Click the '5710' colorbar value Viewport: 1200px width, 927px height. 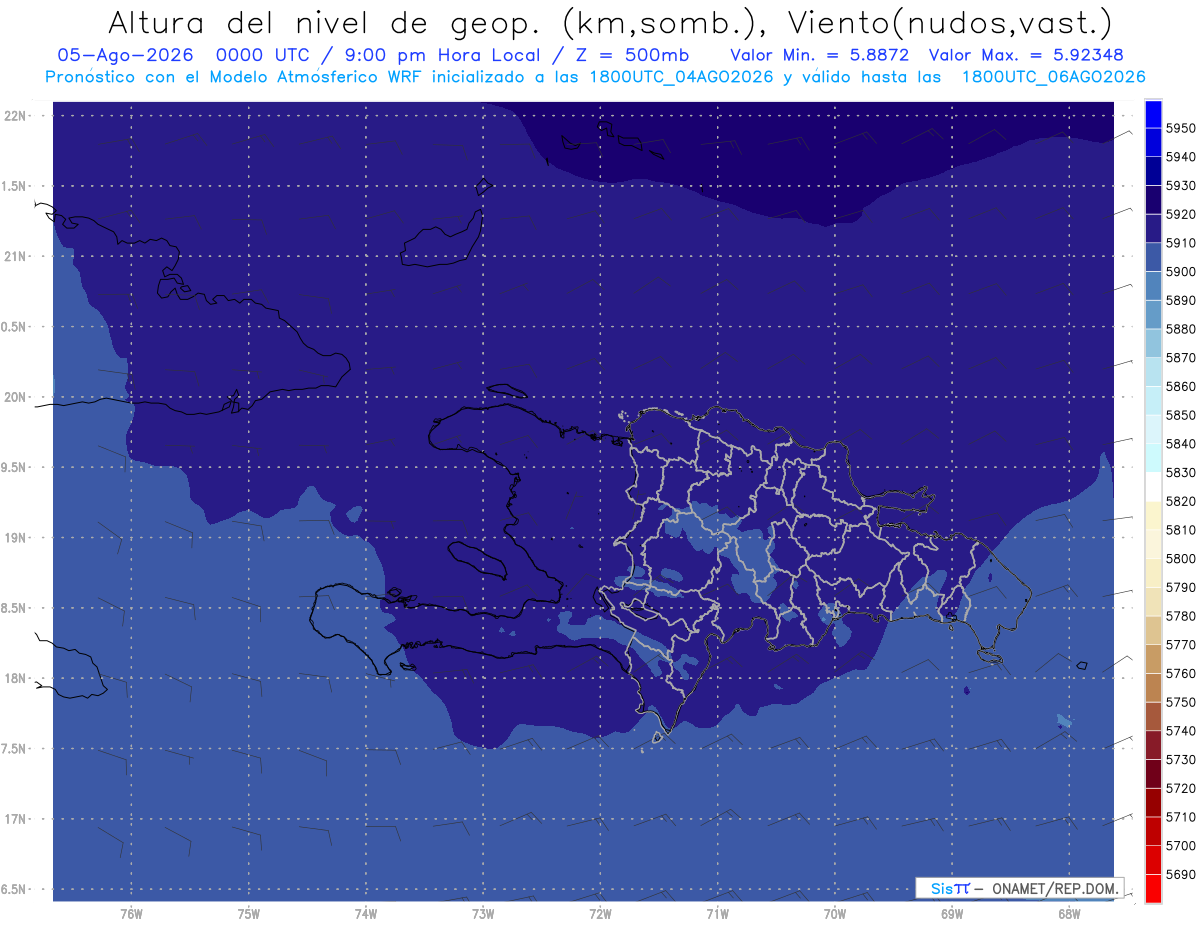coord(1180,817)
